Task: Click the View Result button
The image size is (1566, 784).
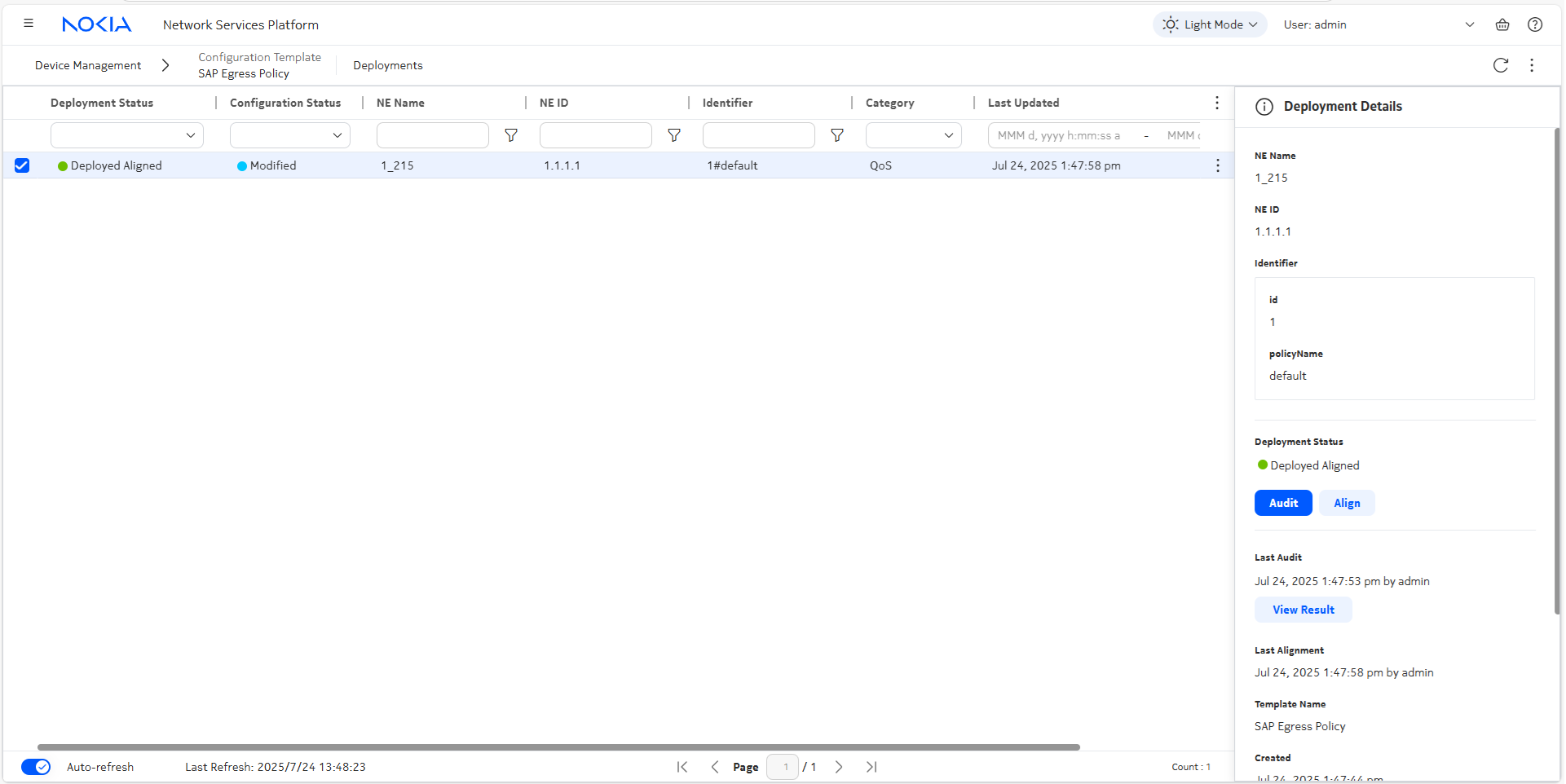Action: coord(1303,610)
